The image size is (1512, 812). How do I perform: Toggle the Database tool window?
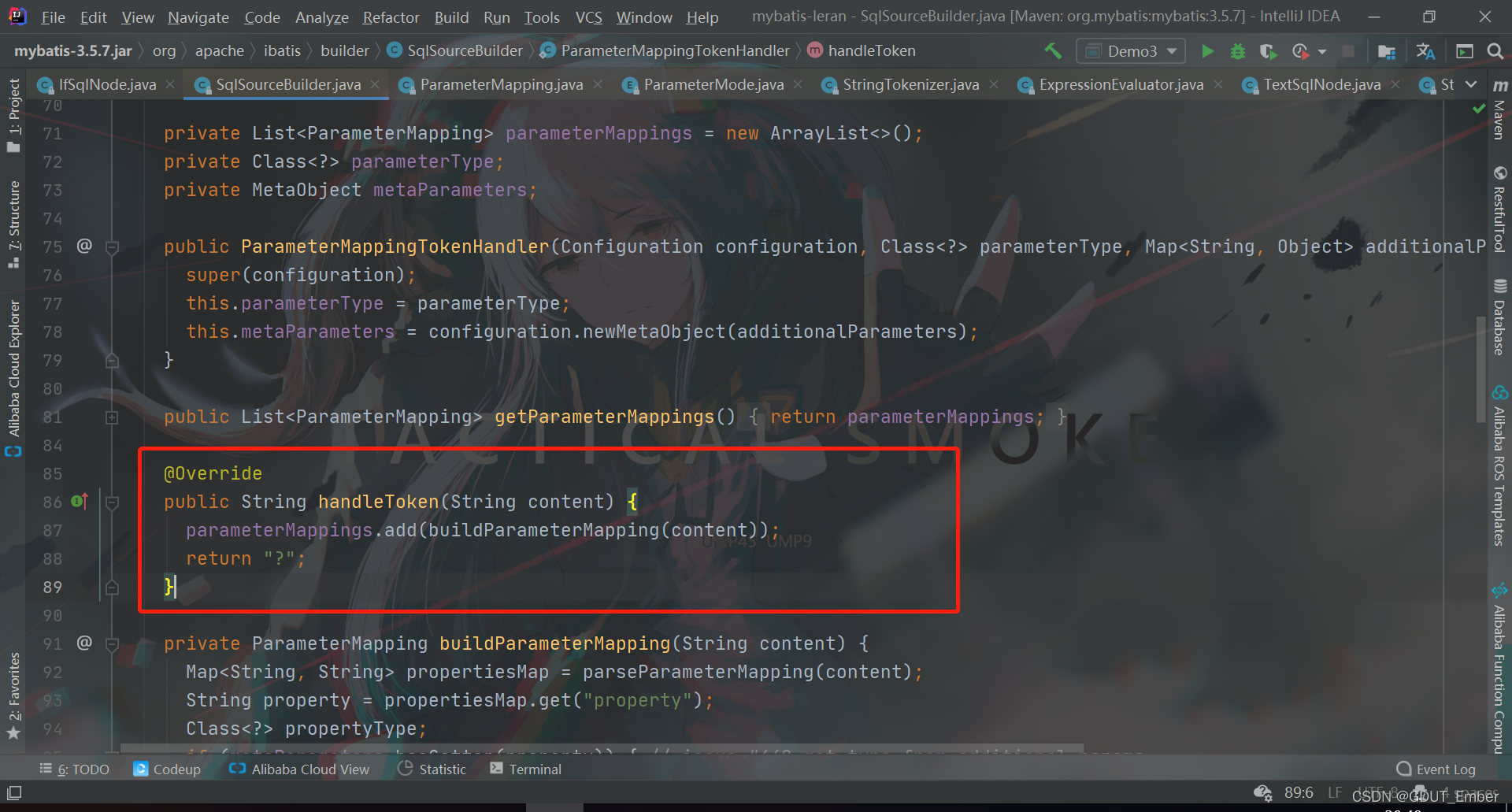(x=1499, y=318)
